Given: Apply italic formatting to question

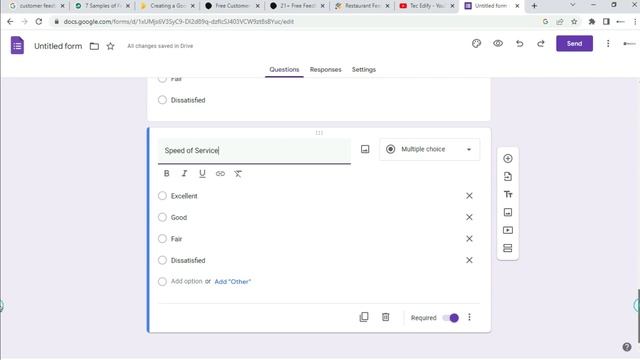Looking at the screenshot, I should pos(184,173).
